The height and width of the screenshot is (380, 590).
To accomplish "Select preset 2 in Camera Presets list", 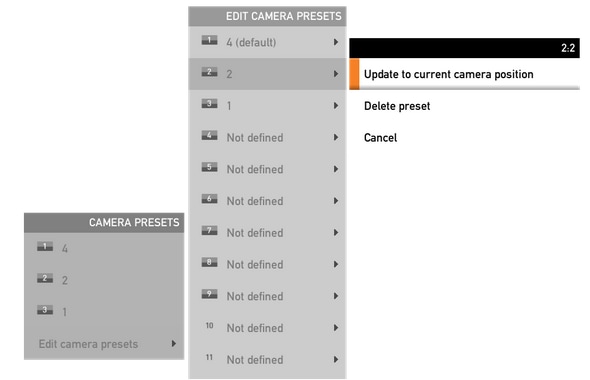I will point(104,280).
